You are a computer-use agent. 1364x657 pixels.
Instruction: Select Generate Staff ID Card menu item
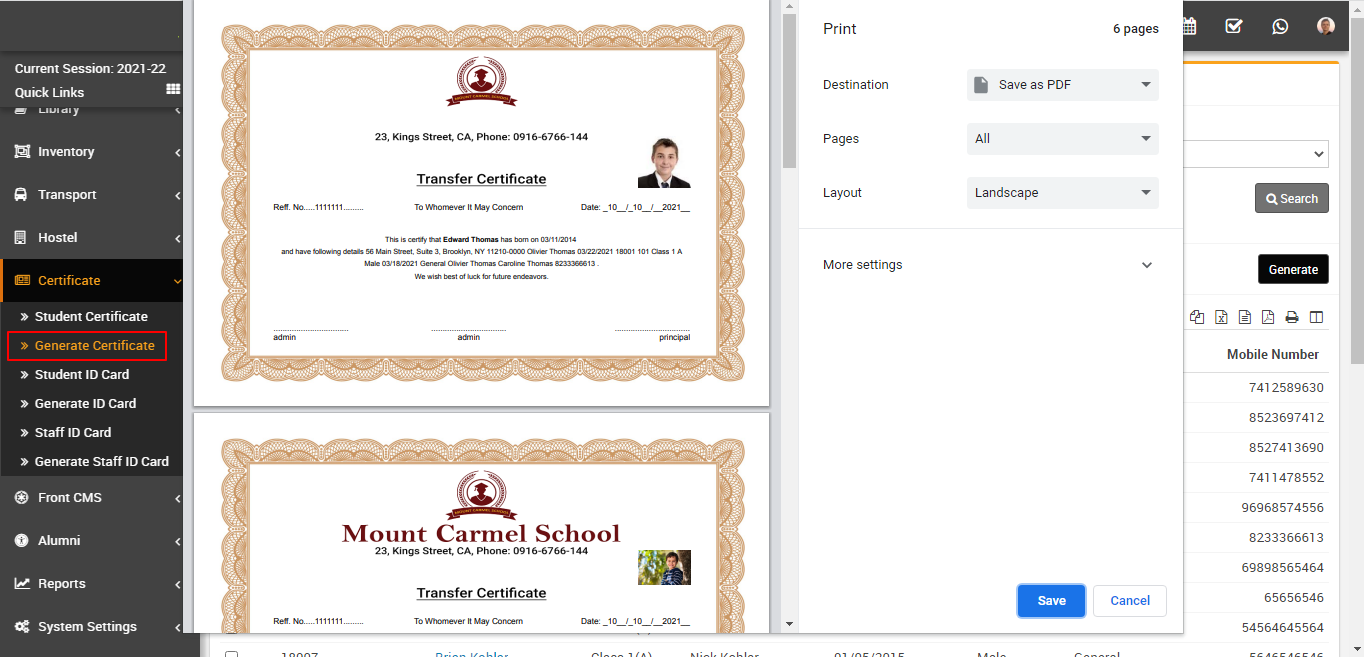tap(101, 461)
